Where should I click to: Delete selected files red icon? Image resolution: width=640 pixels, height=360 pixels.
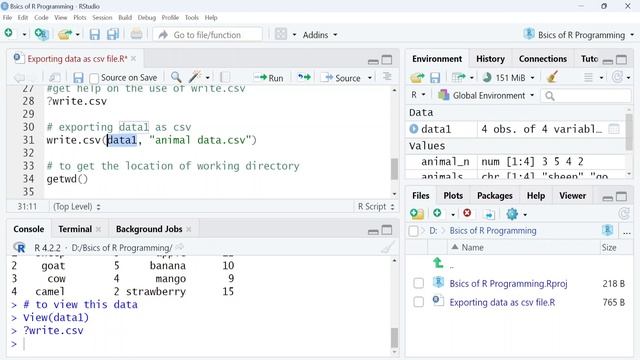[467, 213]
